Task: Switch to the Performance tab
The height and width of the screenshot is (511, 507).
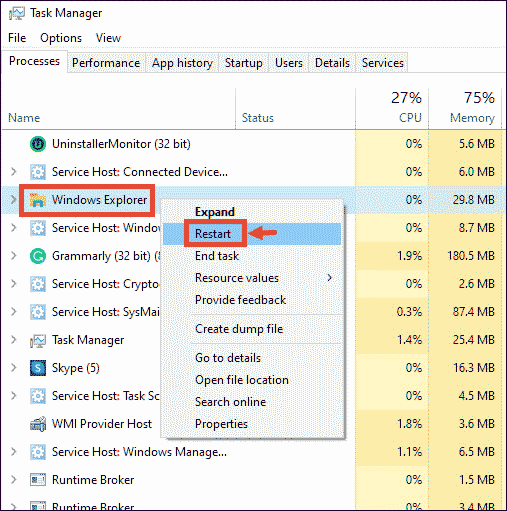Action: (x=106, y=63)
